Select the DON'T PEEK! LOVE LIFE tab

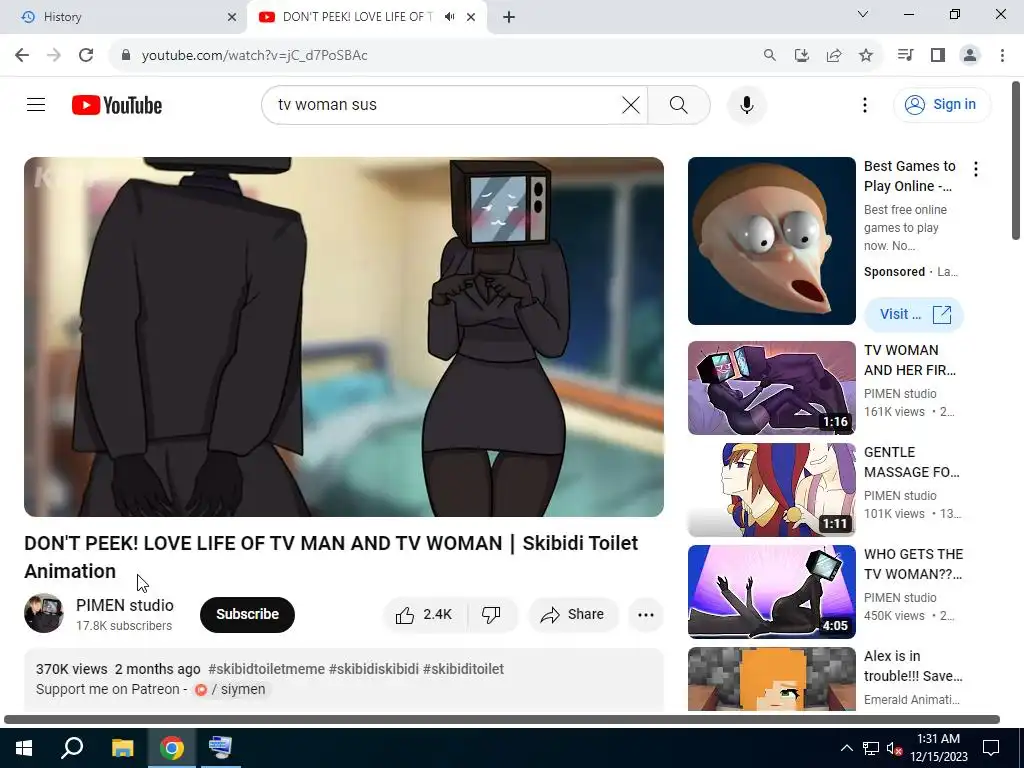click(x=367, y=17)
